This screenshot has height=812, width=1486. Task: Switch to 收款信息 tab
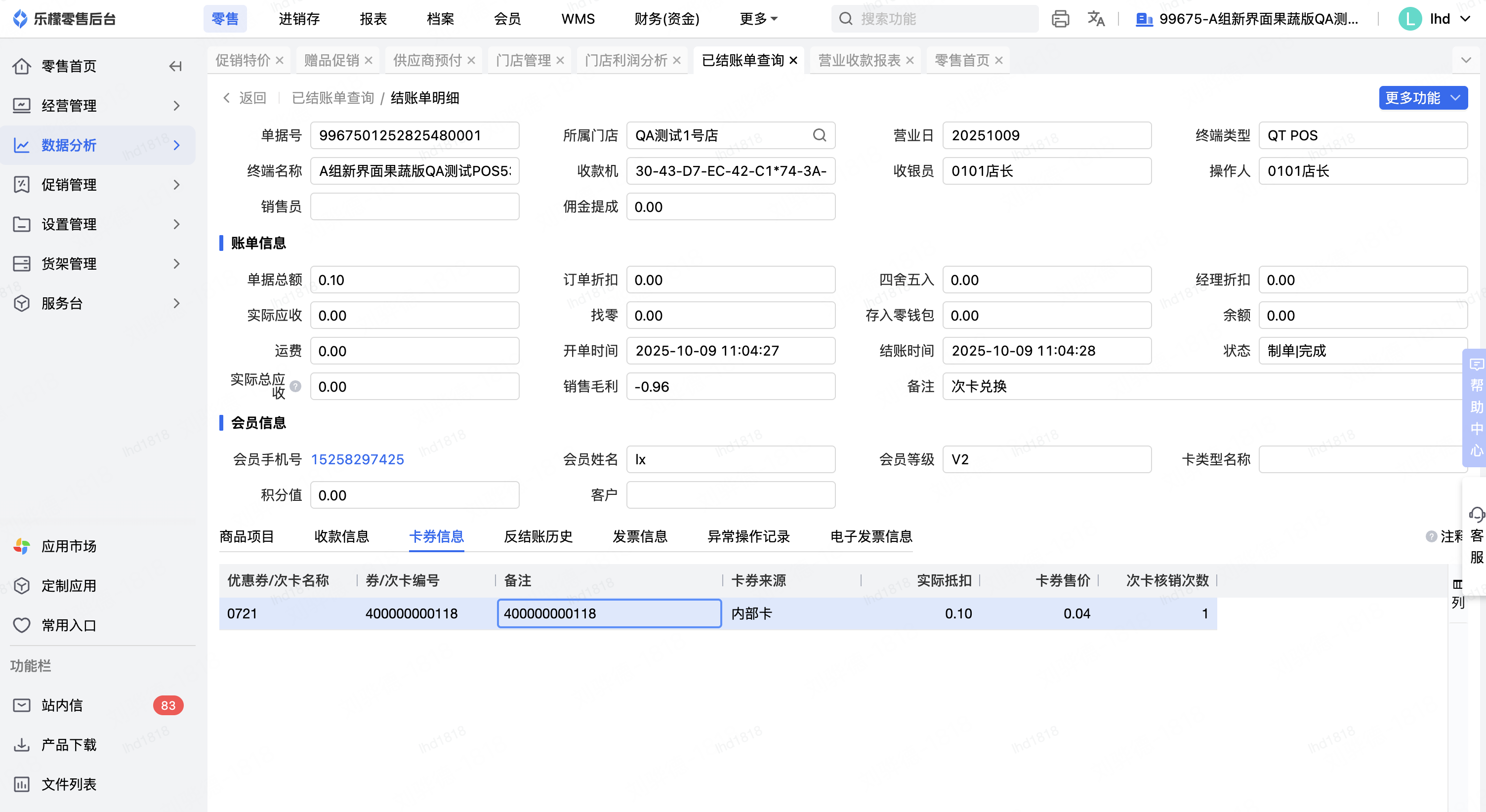click(x=341, y=536)
